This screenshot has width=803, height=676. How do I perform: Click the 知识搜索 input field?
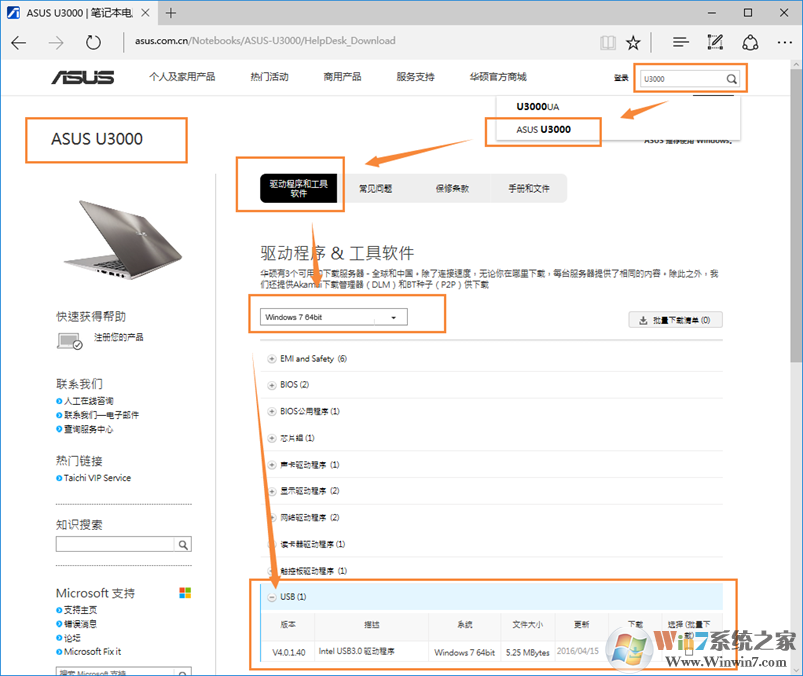[x=115, y=545]
